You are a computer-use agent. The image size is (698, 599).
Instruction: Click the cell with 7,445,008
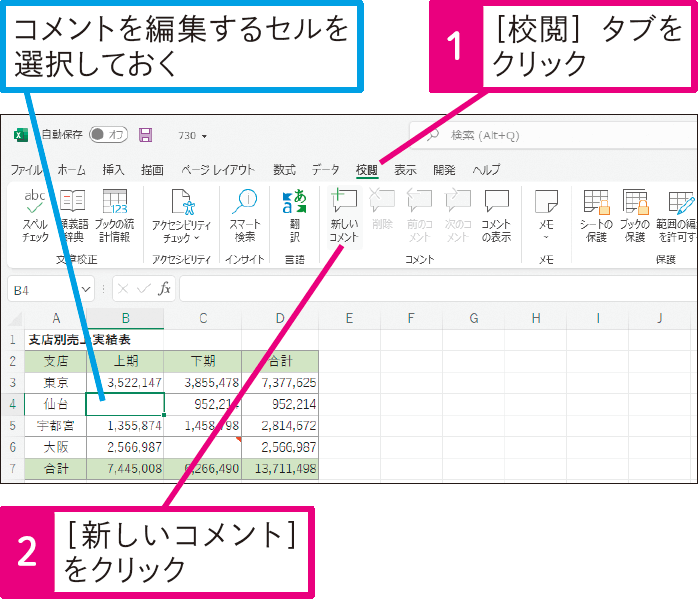(125, 468)
